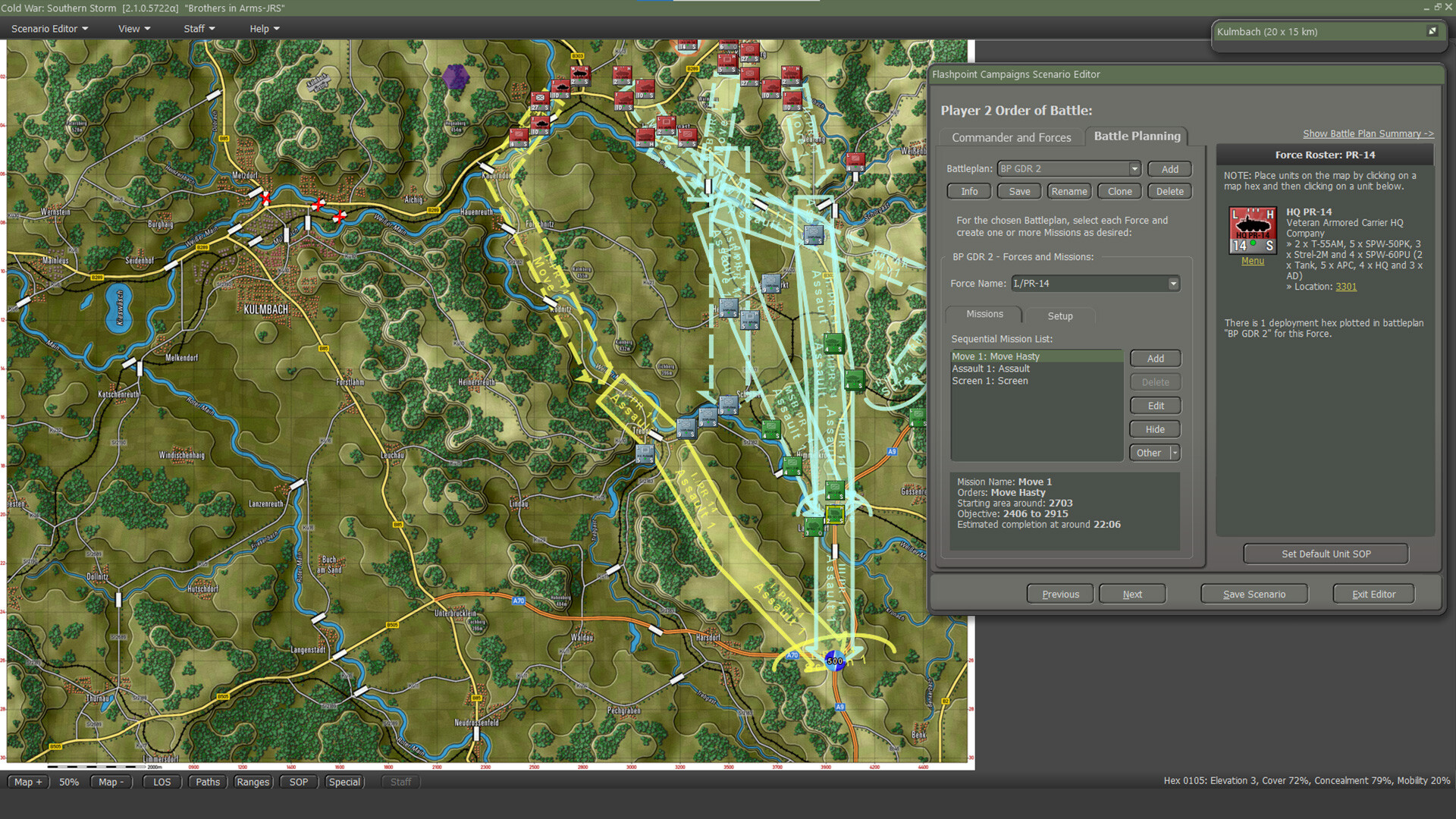Switch to the Setup tab
The width and height of the screenshot is (1456, 819).
tap(1059, 315)
